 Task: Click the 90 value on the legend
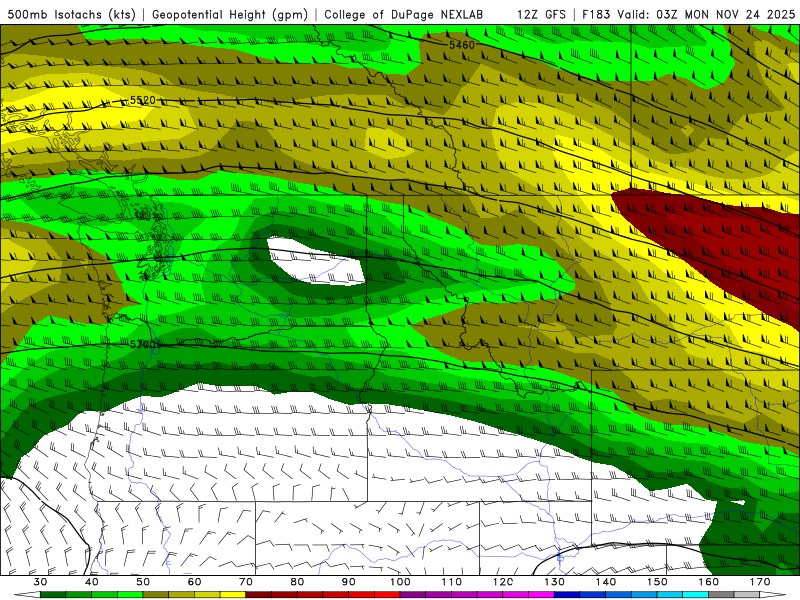point(349,582)
